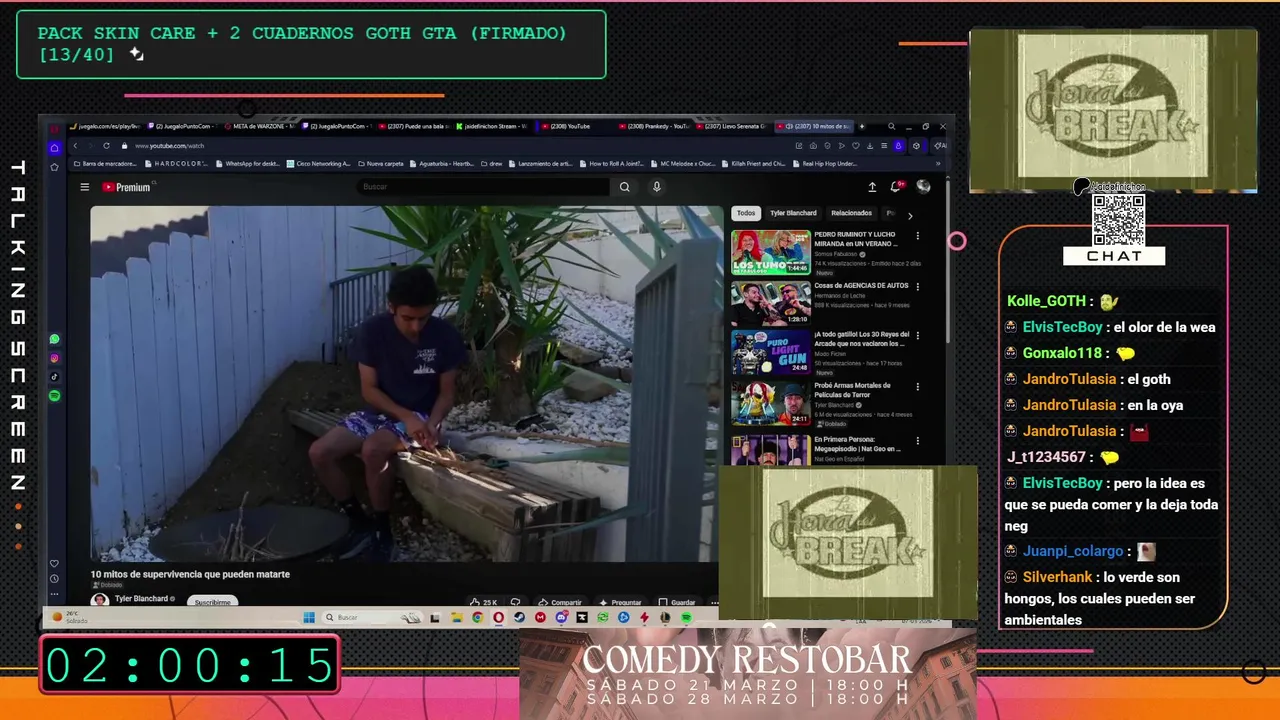Click the YouTube Buscar search field
This screenshot has width=1280, height=720.
pyautogui.click(x=483, y=187)
